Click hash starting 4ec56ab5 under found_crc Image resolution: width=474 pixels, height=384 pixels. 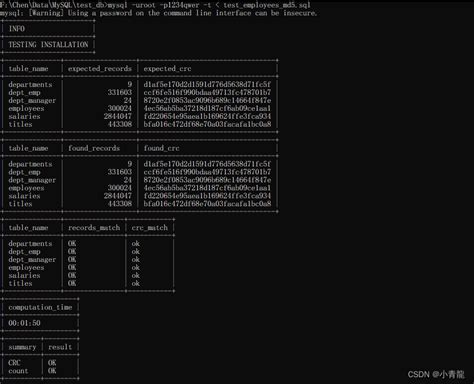tap(207, 188)
